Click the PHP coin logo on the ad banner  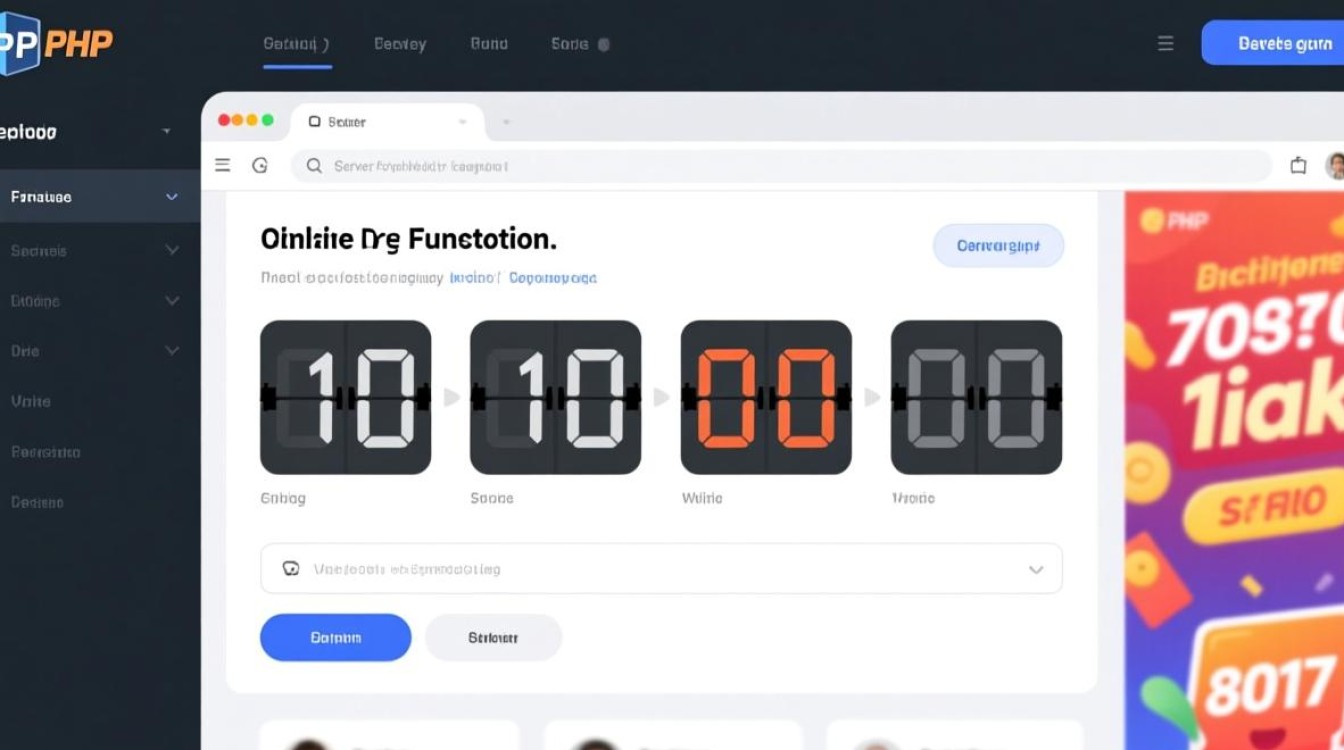1151,220
